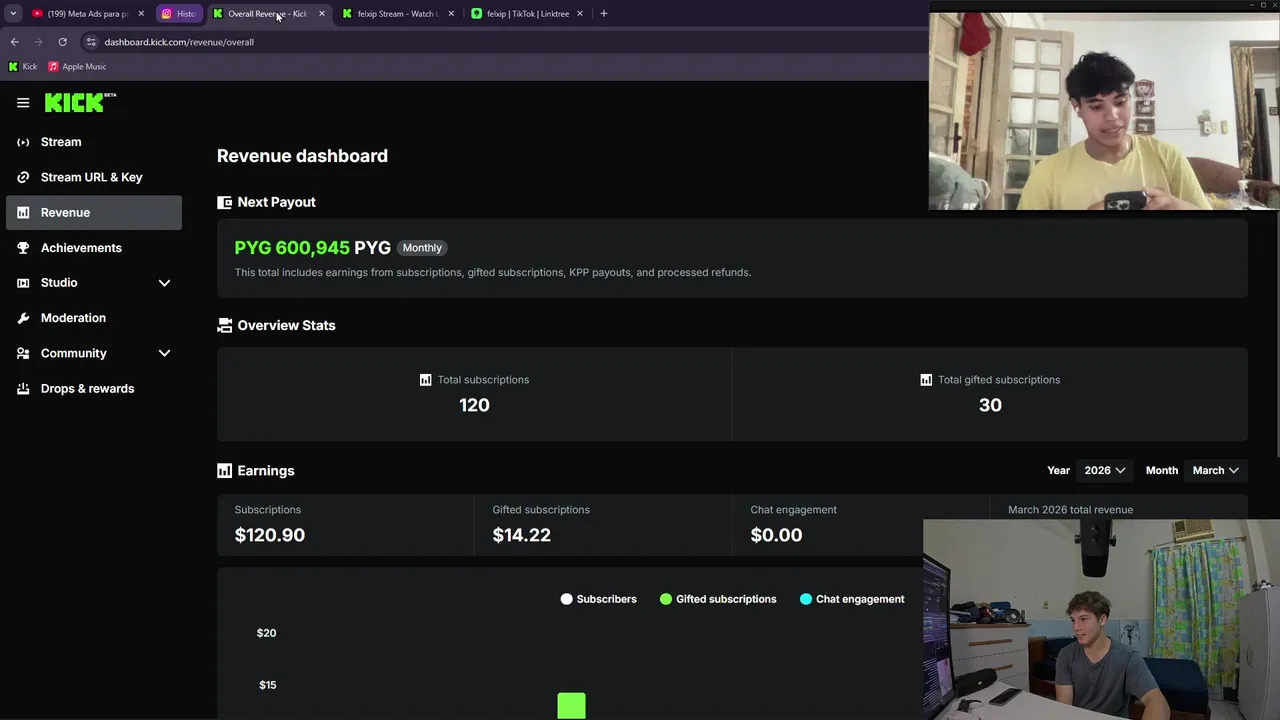Toggle the Subscribers chart legend item
The height and width of the screenshot is (720, 1280).
598,599
